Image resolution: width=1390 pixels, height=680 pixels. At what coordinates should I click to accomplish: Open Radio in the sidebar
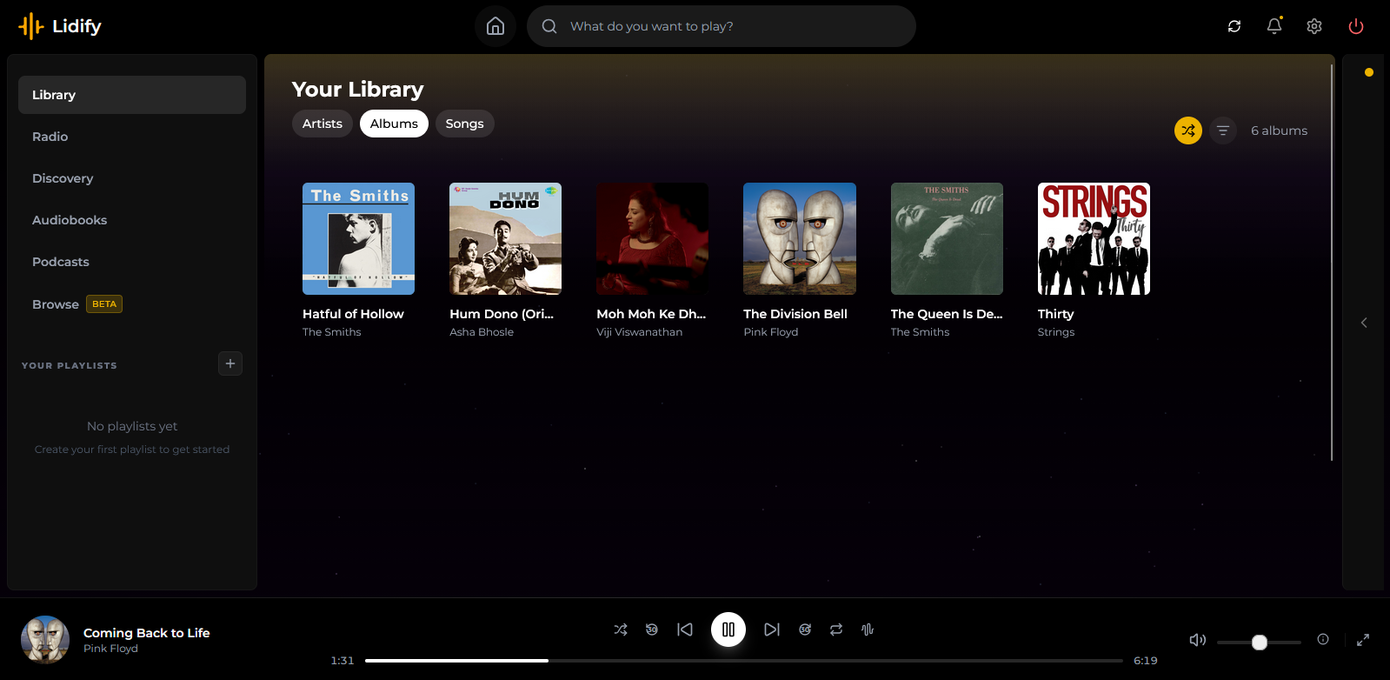(132, 137)
